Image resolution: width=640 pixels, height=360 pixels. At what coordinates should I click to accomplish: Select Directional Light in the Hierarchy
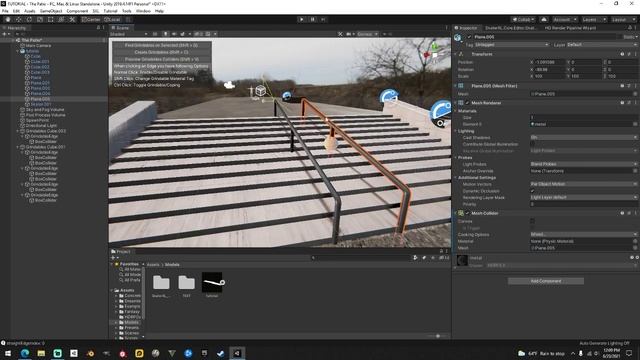click(41, 126)
